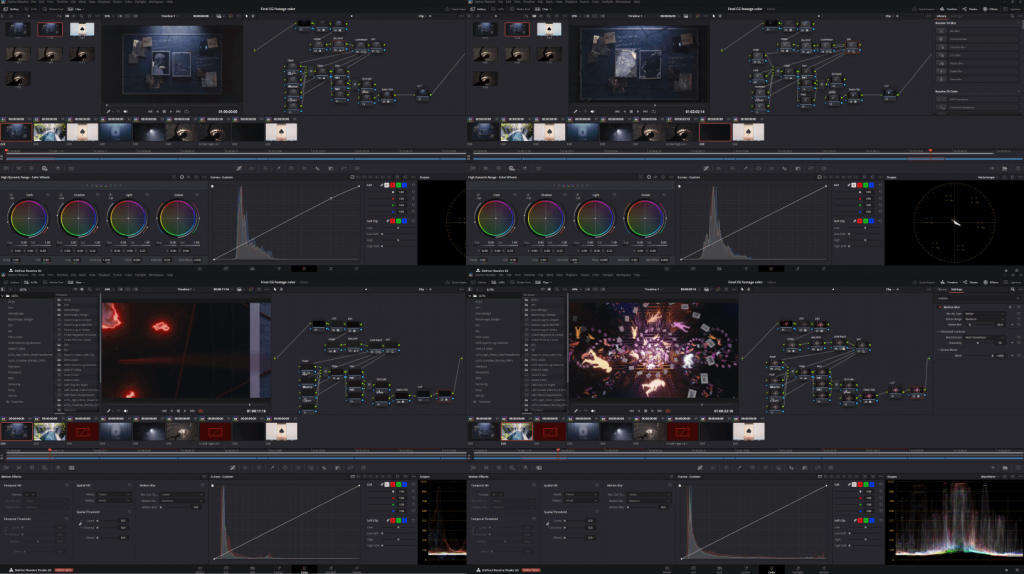Select the ace of spades clip thumbnail under the 01:00:00:00 viewer

tap(281, 131)
